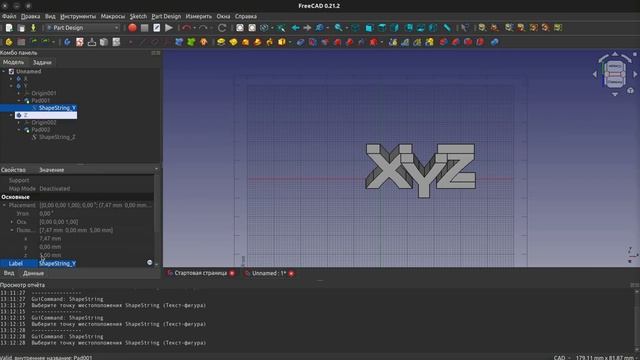This screenshot has height=360, width=640.
Task: Click the navigation cube in the viewport
Action: (x=614, y=74)
